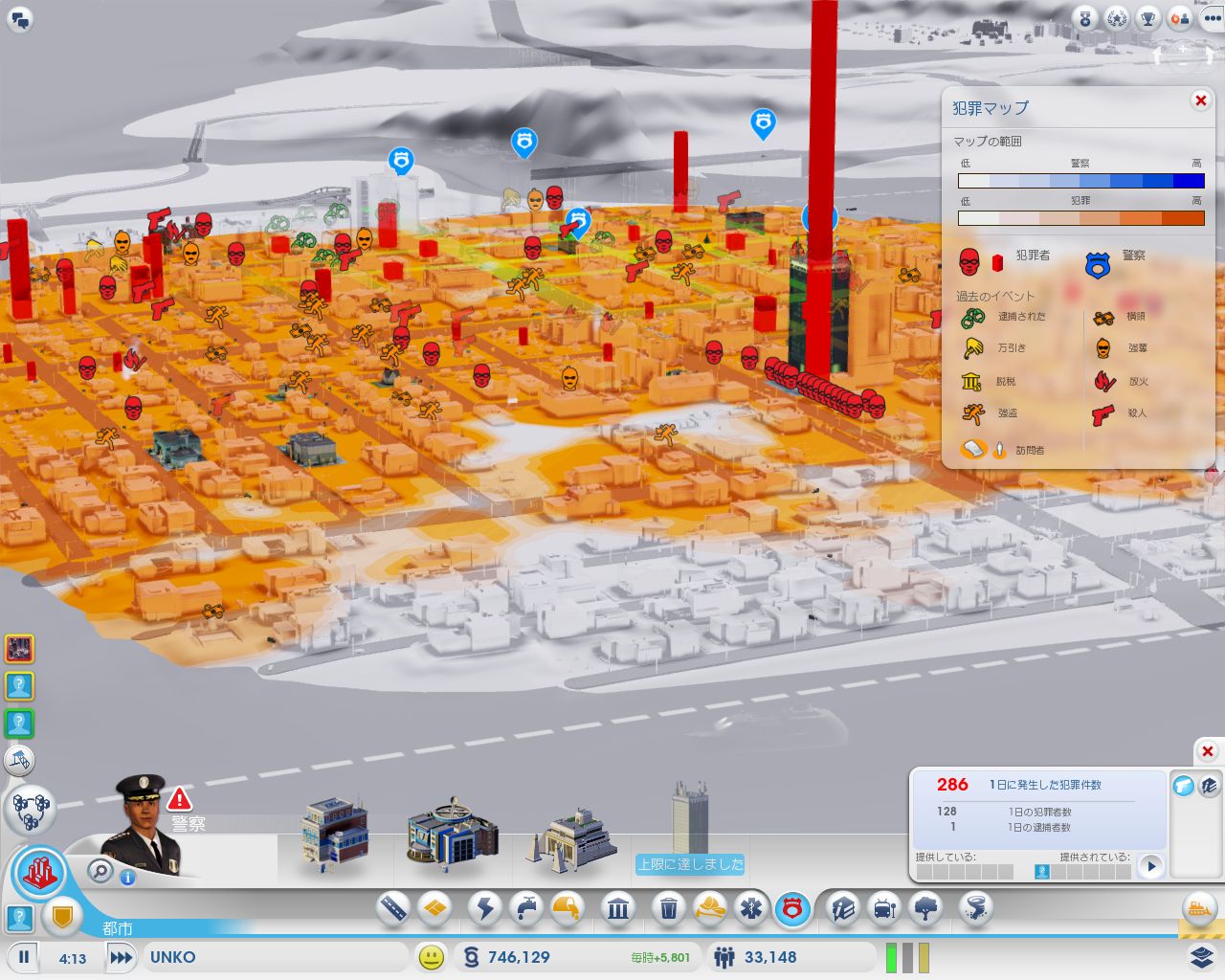This screenshot has height=980, width=1225.
Task: Click the 上限に達しました tower thumbnail
Action: [690, 829]
